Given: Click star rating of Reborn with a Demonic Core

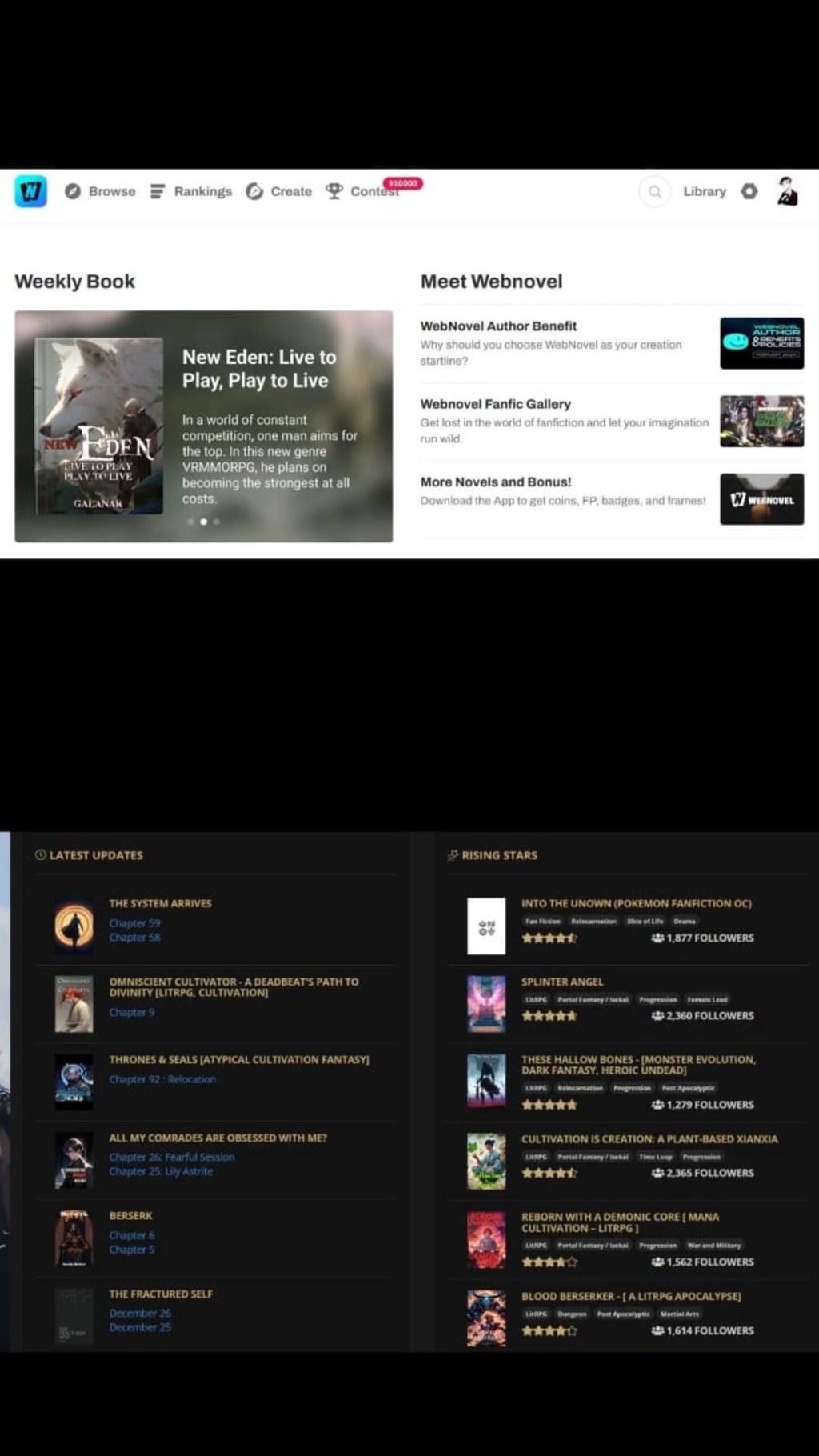Looking at the screenshot, I should pyautogui.click(x=549, y=1262).
